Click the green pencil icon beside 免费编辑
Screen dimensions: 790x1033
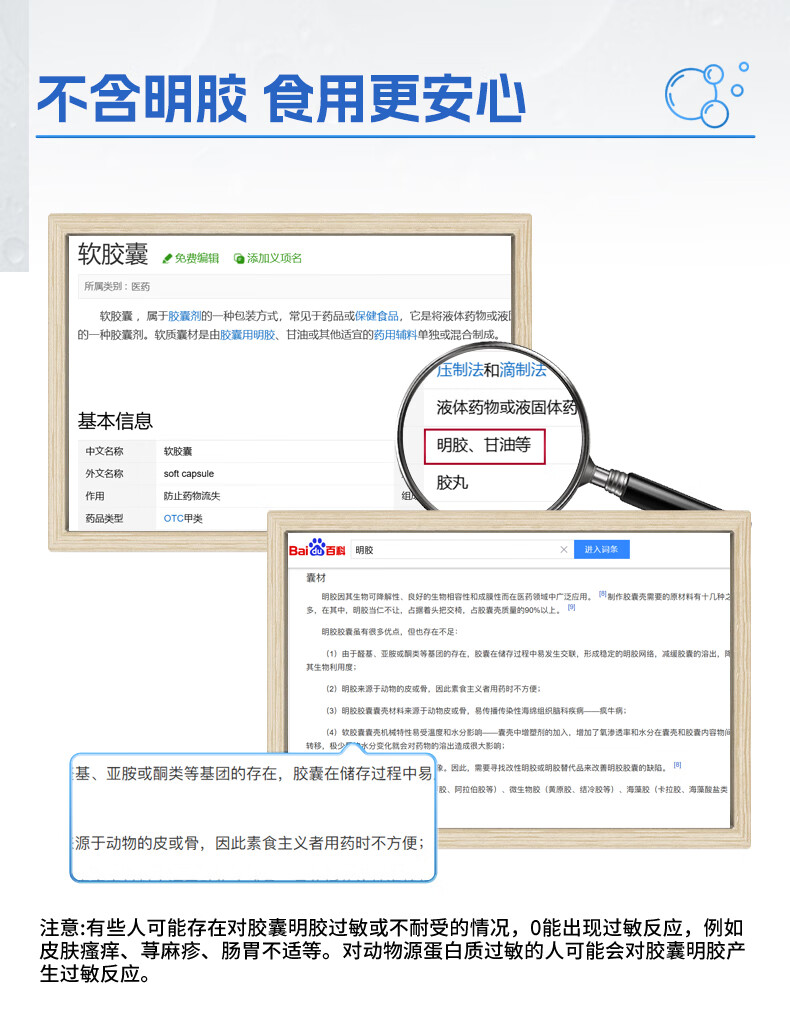click(167, 259)
